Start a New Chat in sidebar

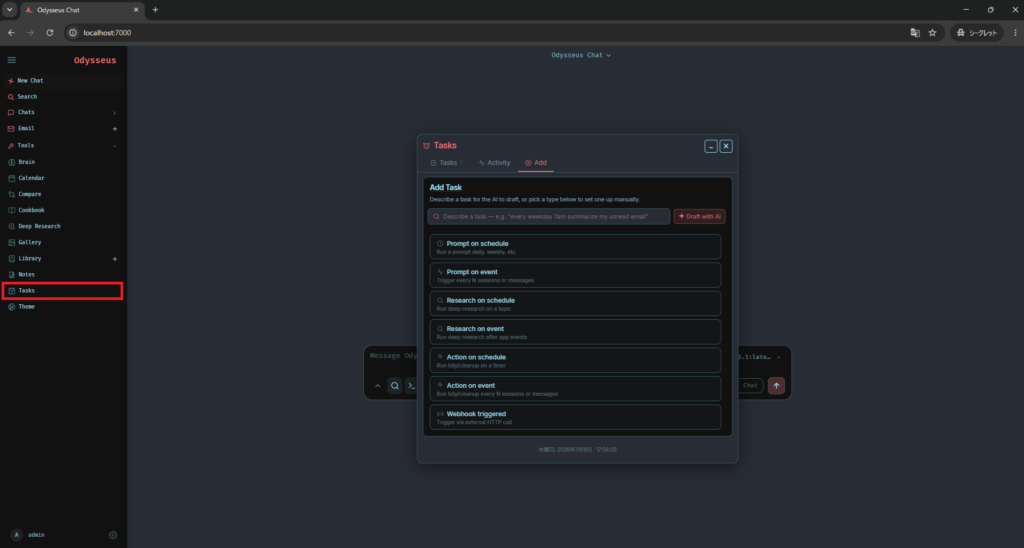tap(63, 80)
